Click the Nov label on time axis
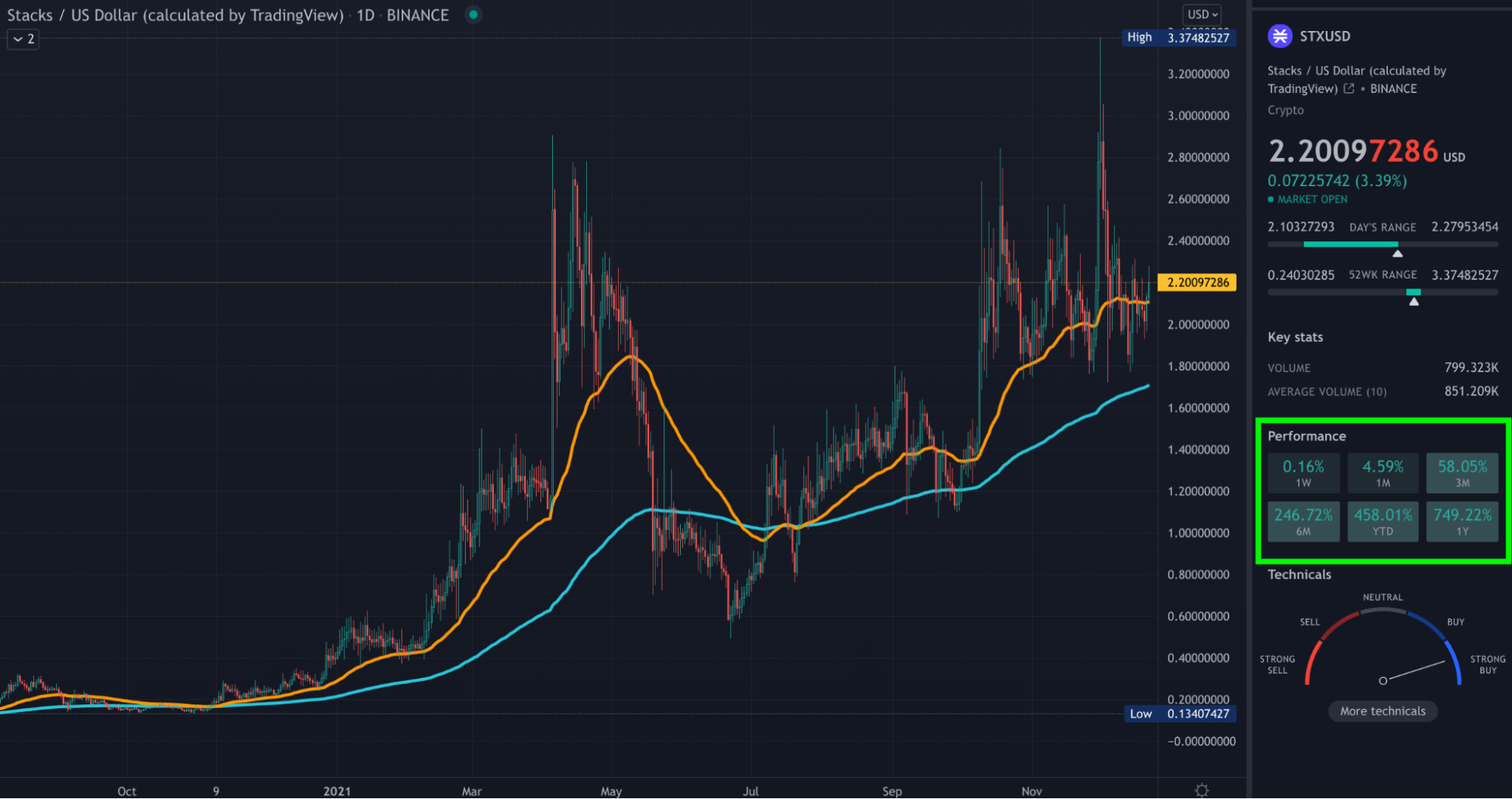The image size is (1512, 799). pyautogui.click(x=1032, y=791)
